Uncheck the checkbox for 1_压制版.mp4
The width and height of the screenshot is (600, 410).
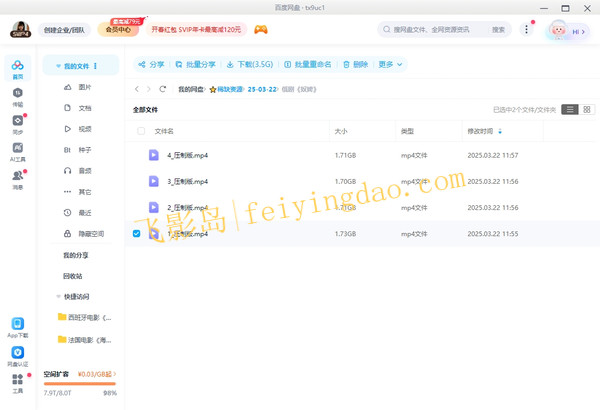pyautogui.click(x=137, y=234)
